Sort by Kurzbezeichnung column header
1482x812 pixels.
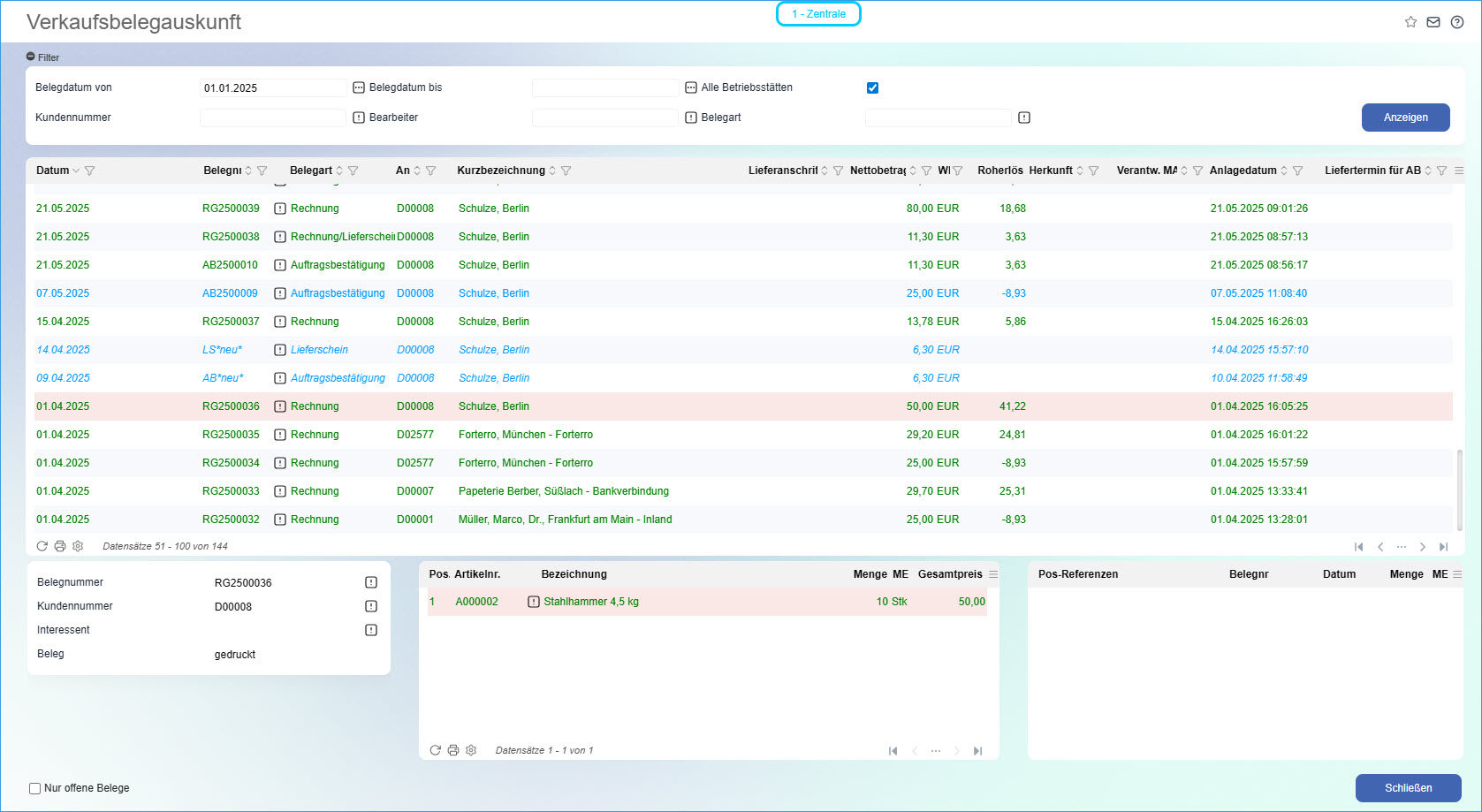pos(501,171)
